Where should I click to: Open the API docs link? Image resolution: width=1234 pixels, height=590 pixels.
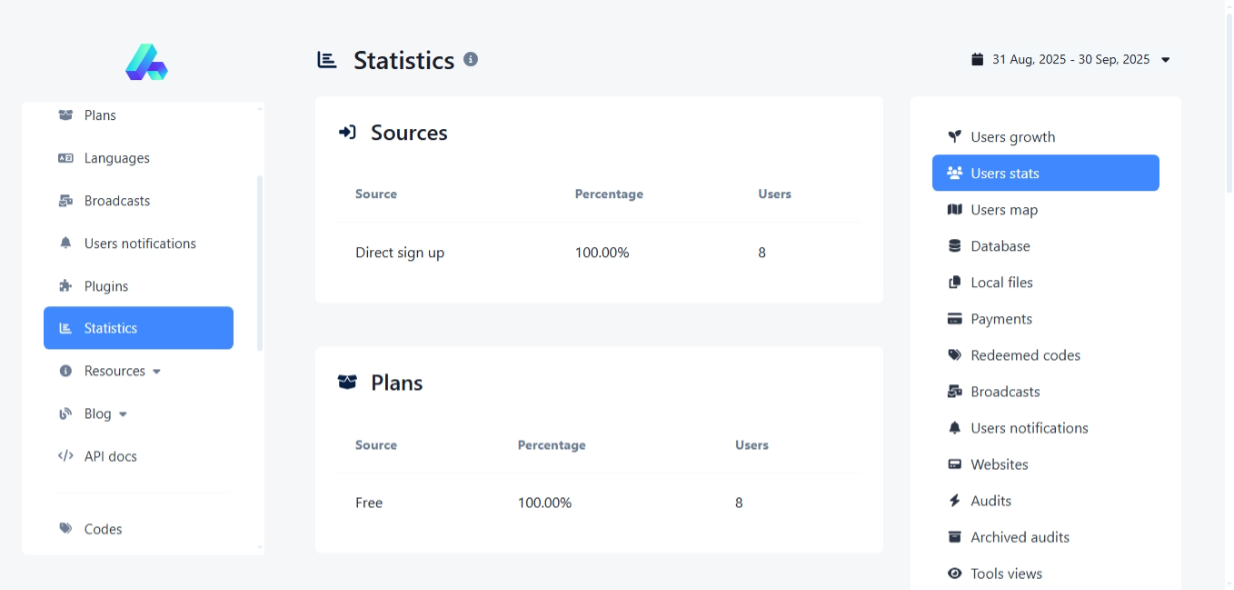(110, 457)
